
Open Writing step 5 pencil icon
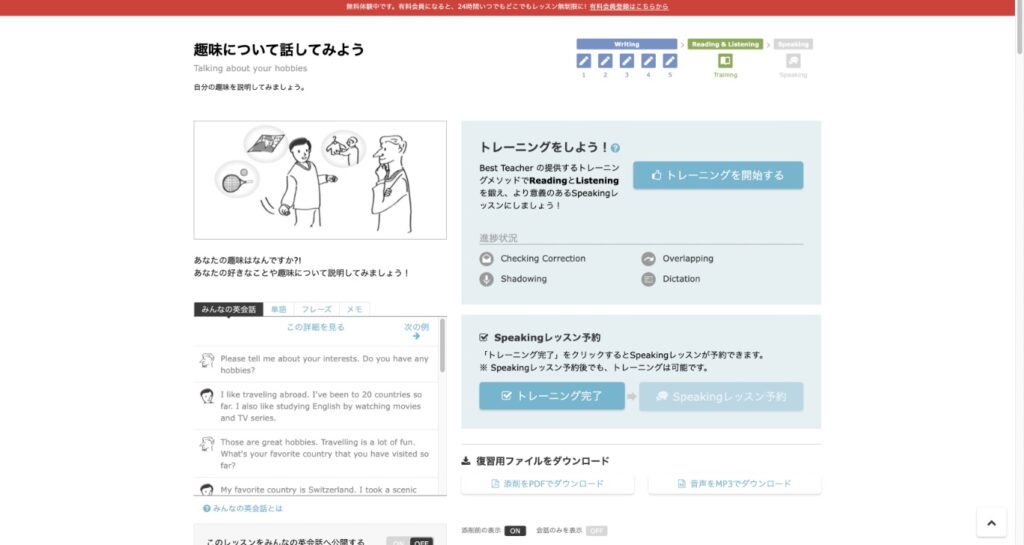[669, 61]
